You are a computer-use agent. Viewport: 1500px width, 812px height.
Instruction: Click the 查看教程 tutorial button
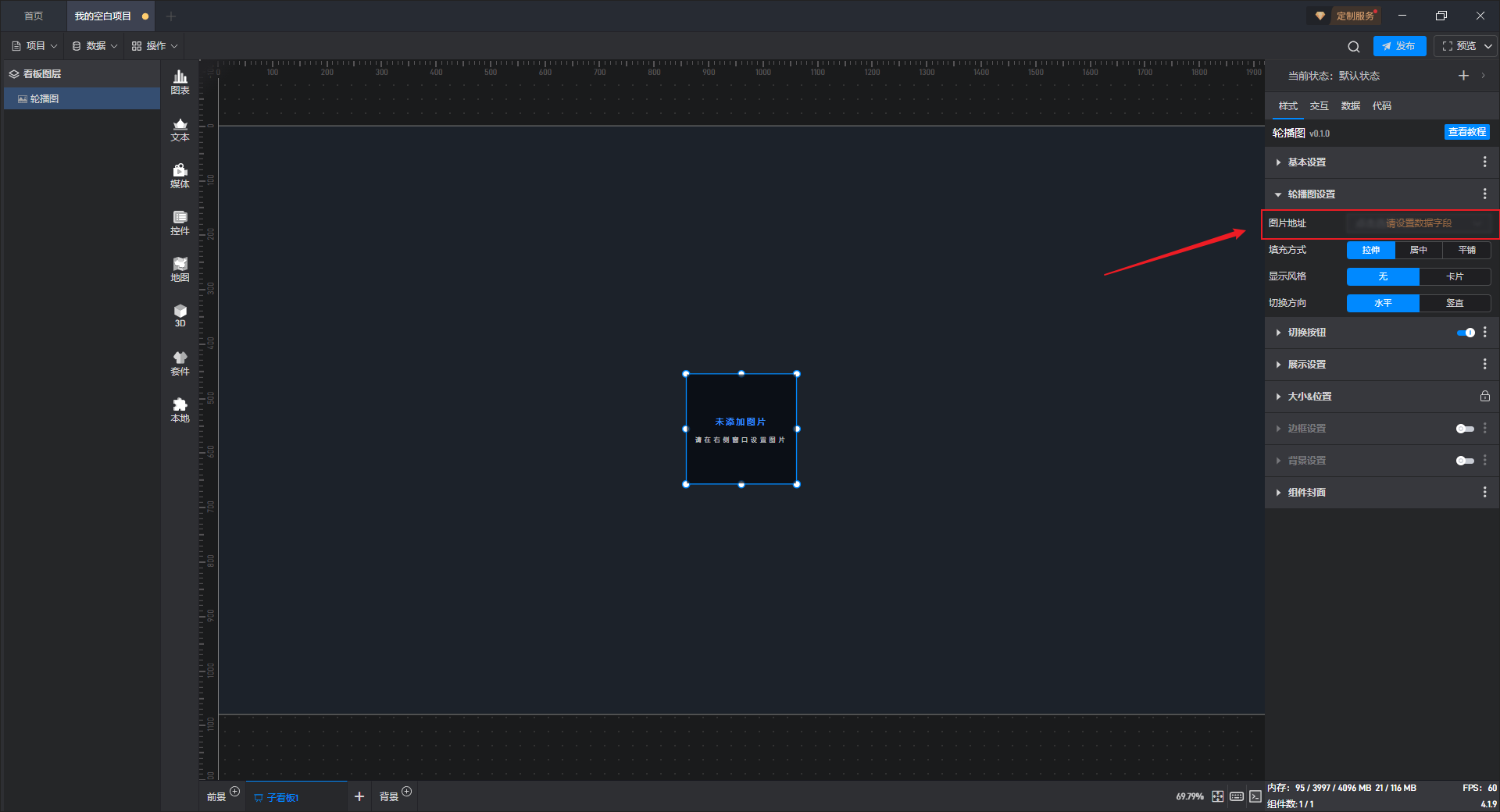[1466, 132]
